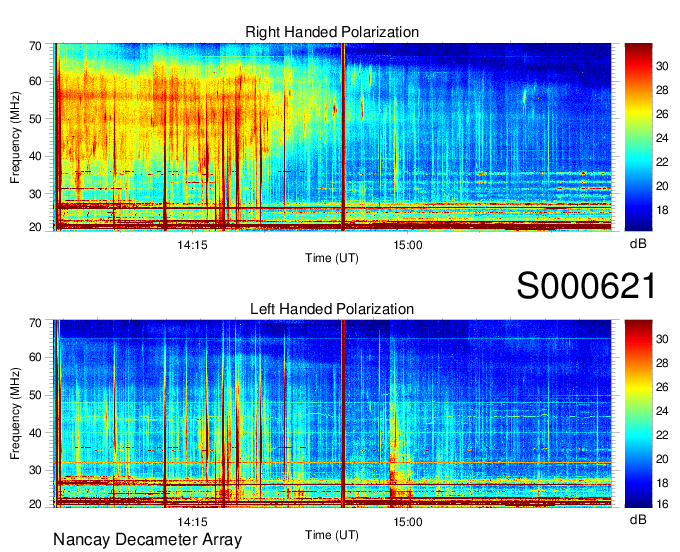Click the 20 tick on the bottom frequency axis
The height and width of the screenshot is (552, 680).
[35, 504]
